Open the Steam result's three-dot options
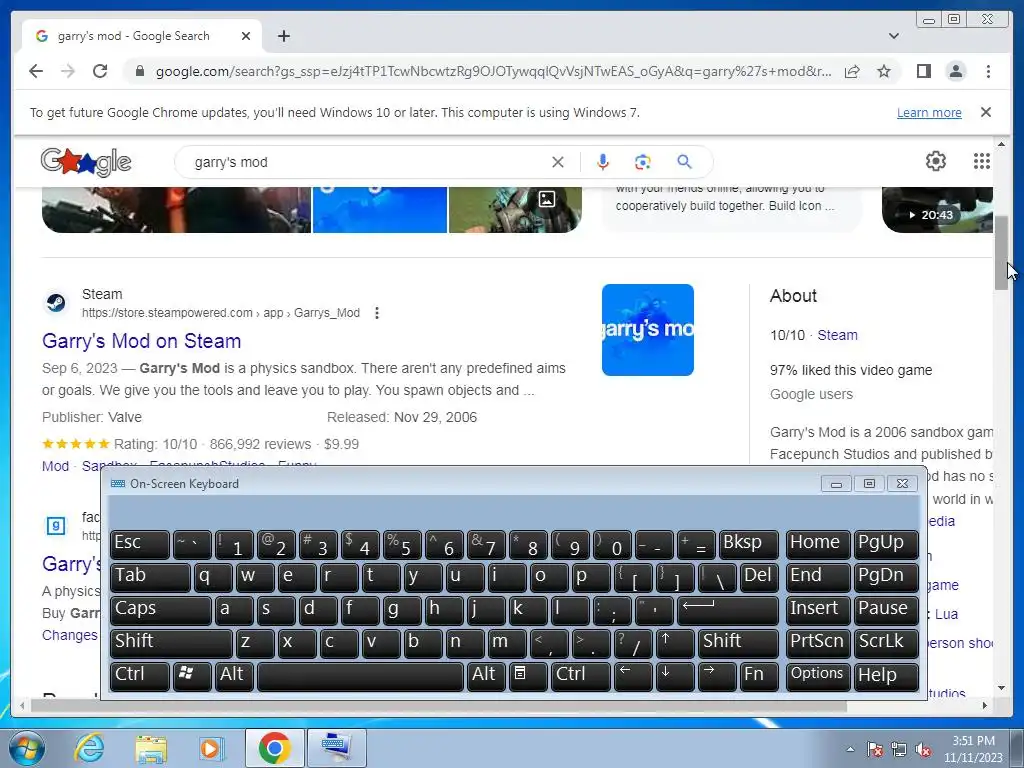Screen dimensions: 1024x768 tap(377, 313)
